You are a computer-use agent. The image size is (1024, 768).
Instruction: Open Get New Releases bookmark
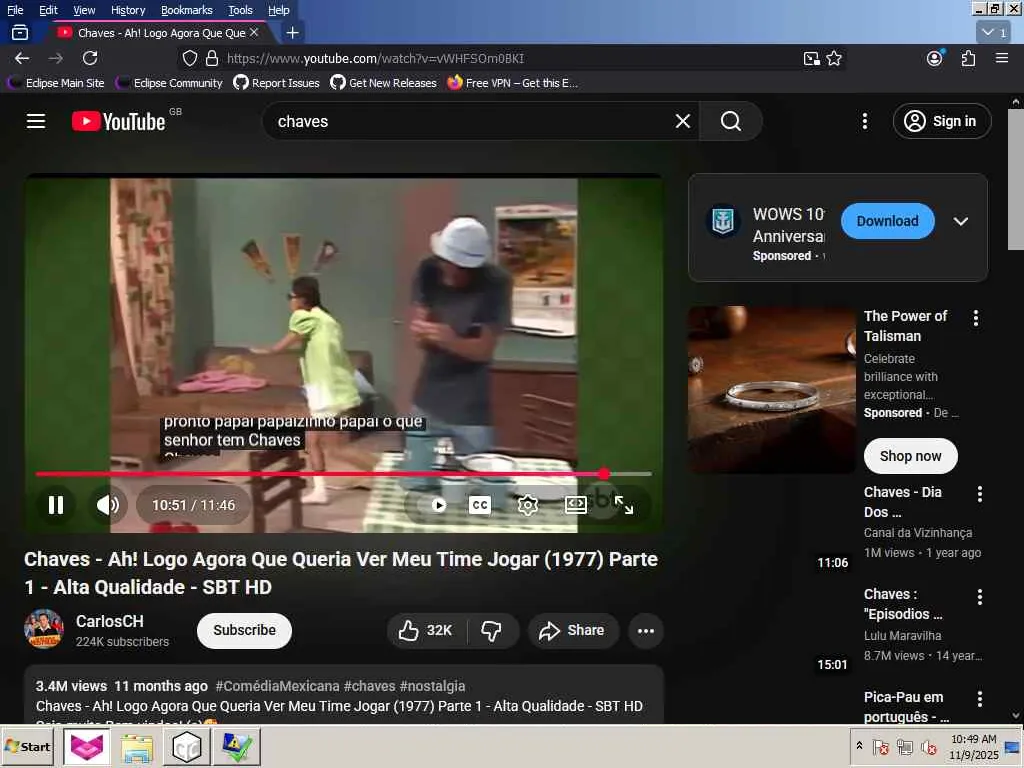click(x=383, y=83)
